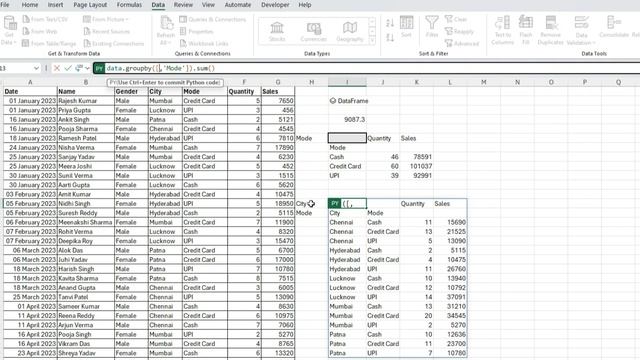Click the Credit Card total 101037
The height and width of the screenshot is (360, 640).
coord(416,166)
